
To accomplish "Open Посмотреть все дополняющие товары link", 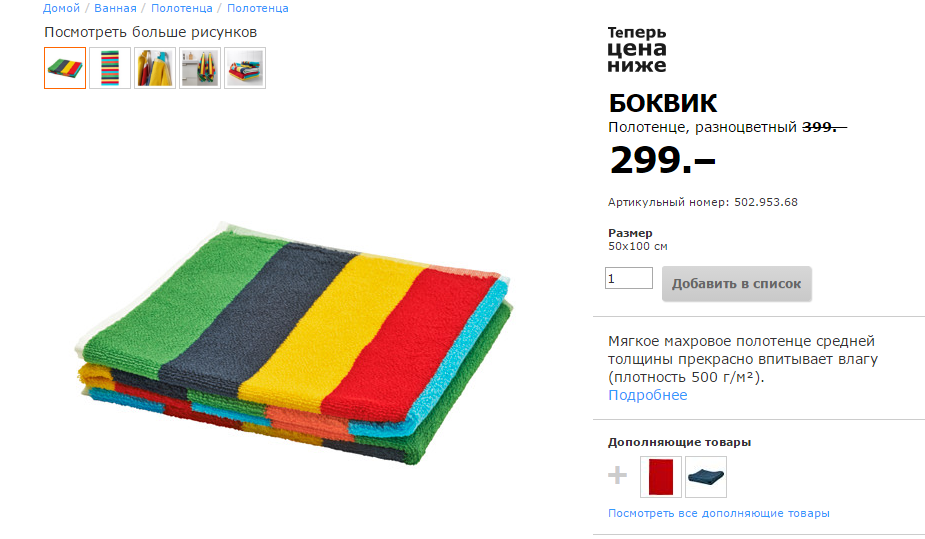I will [719, 513].
